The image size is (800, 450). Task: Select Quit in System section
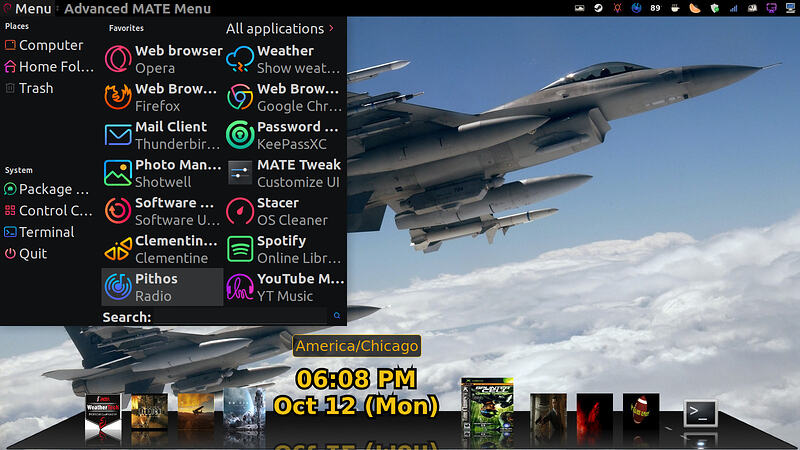click(x=26, y=253)
